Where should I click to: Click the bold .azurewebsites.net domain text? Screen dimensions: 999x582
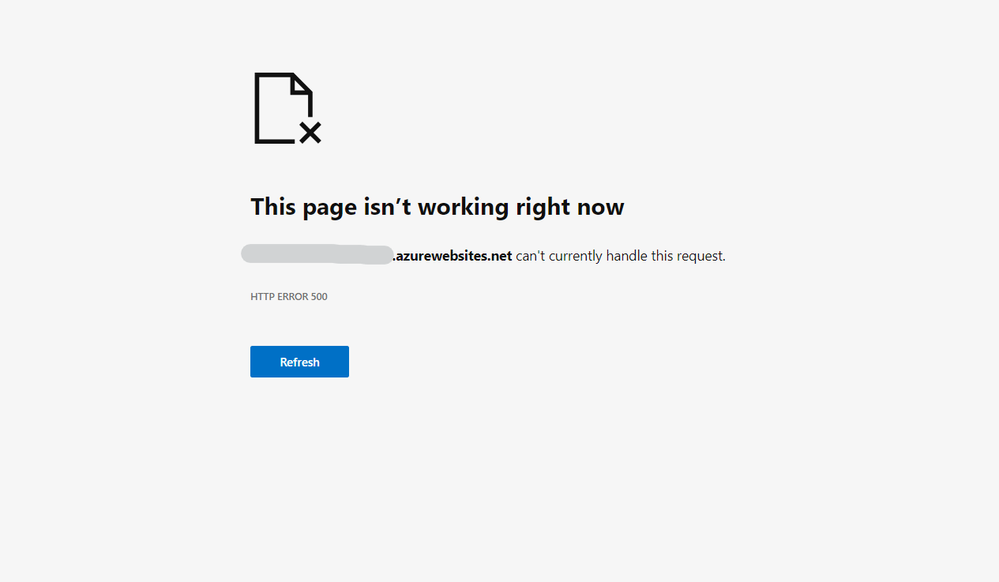pos(452,256)
